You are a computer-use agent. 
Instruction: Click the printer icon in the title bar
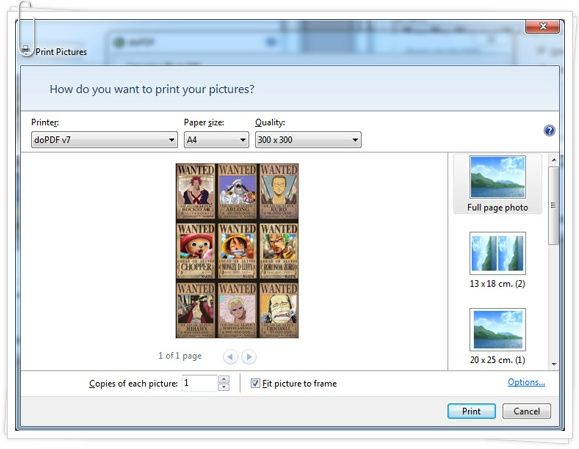26,49
